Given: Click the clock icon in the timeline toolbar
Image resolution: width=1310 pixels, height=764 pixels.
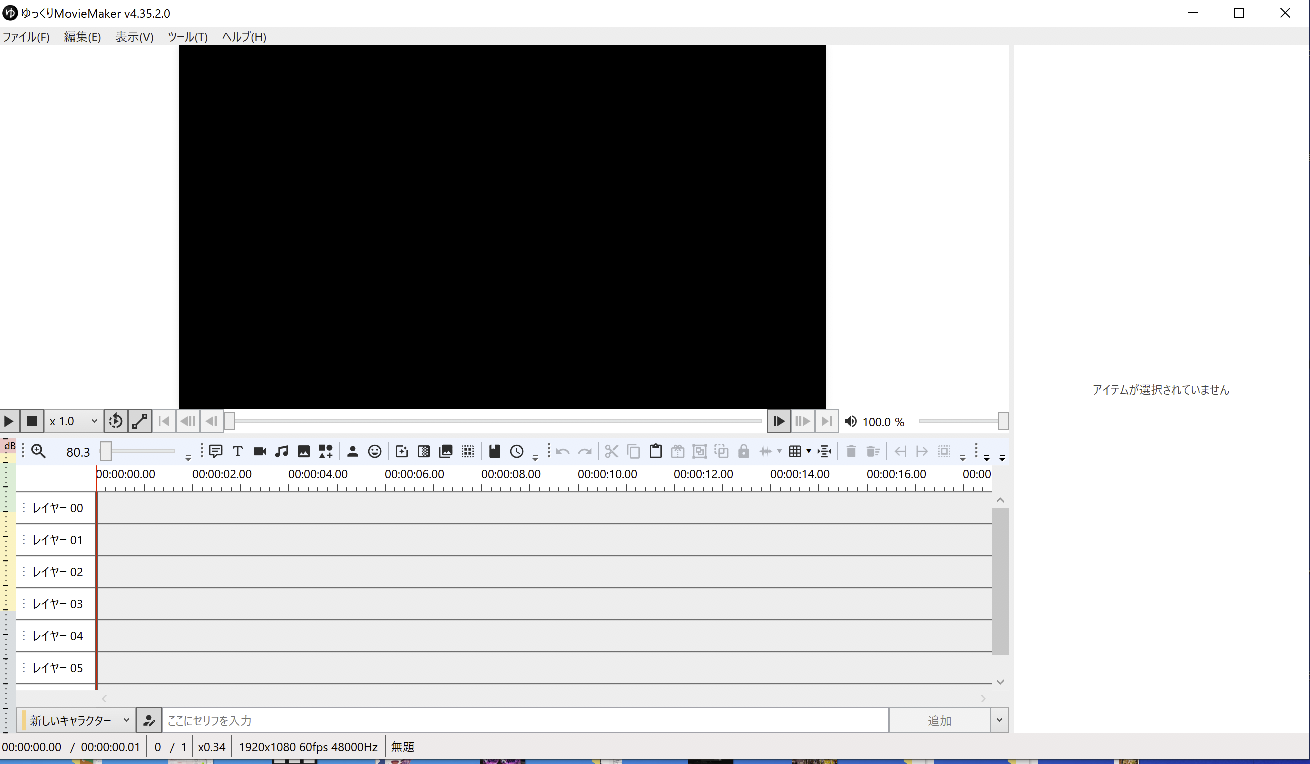Looking at the screenshot, I should [517, 451].
